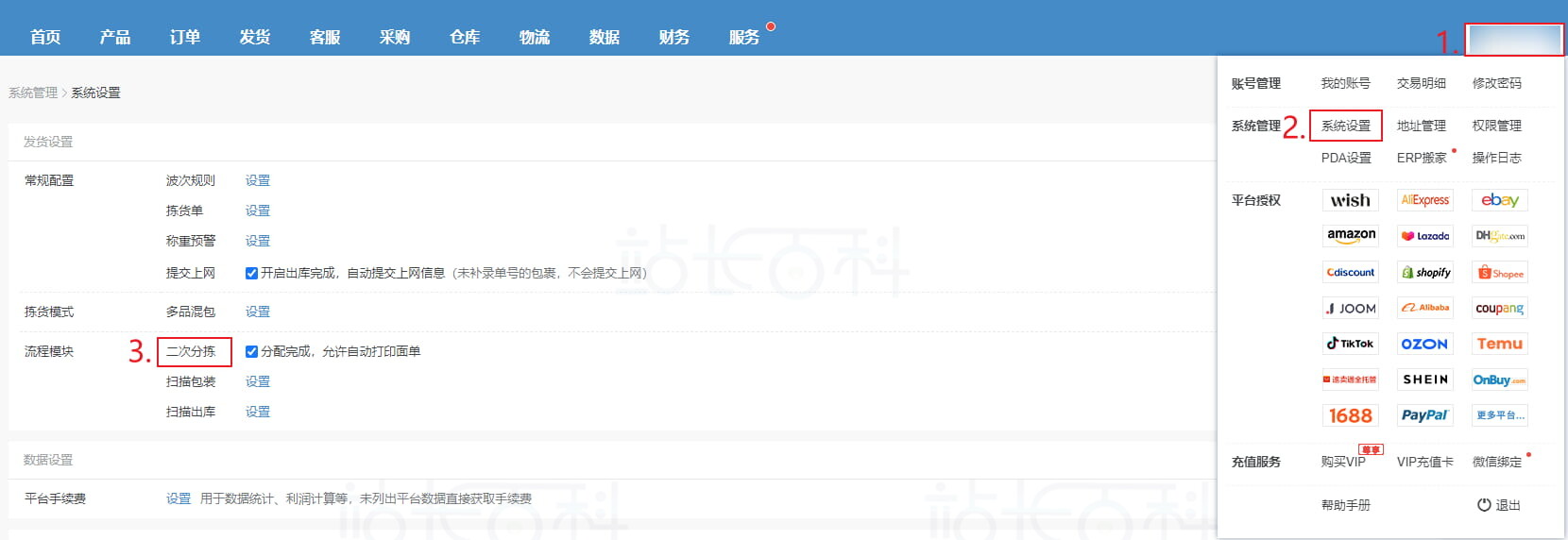Uncheck auto-submit tracking info checkbox

(251, 273)
